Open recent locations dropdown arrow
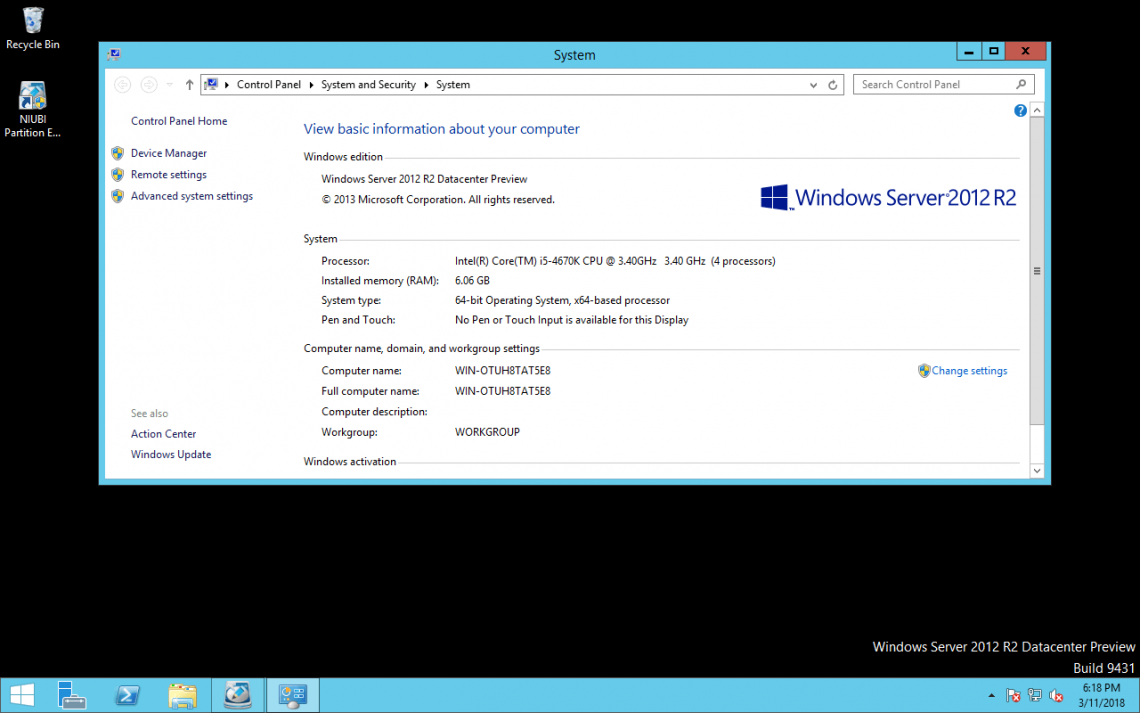This screenshot has height=713, width=1140. click(x=169, y=85)
